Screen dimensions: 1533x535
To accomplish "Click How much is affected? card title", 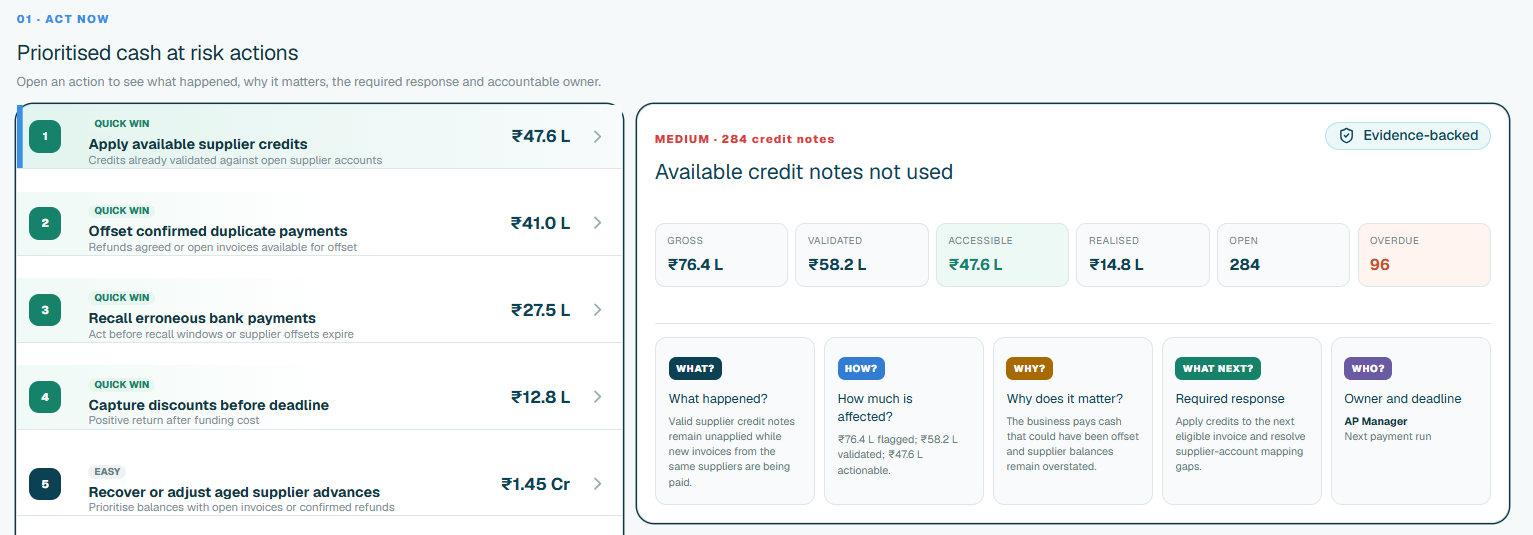I will coord(875,407).
